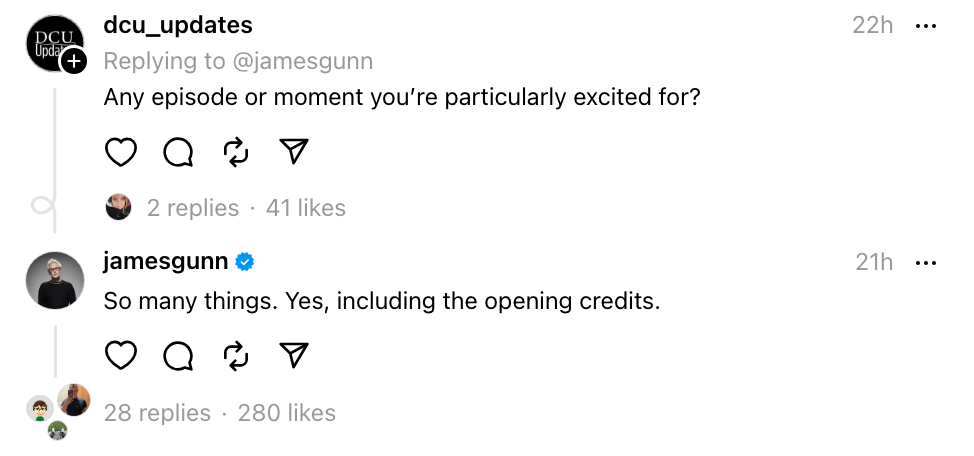The width and height of the screenshot is (974, 456).
Task: Repost jamesgunn's reply
Action: [236, 355]
